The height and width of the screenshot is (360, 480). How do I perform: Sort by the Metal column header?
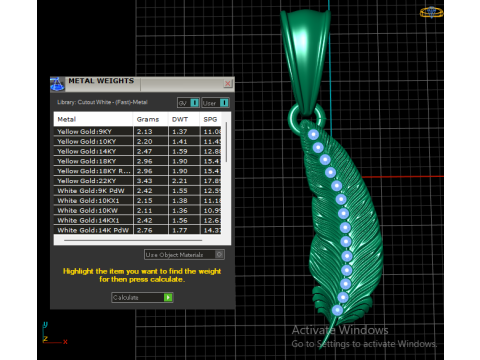[93, 119]
